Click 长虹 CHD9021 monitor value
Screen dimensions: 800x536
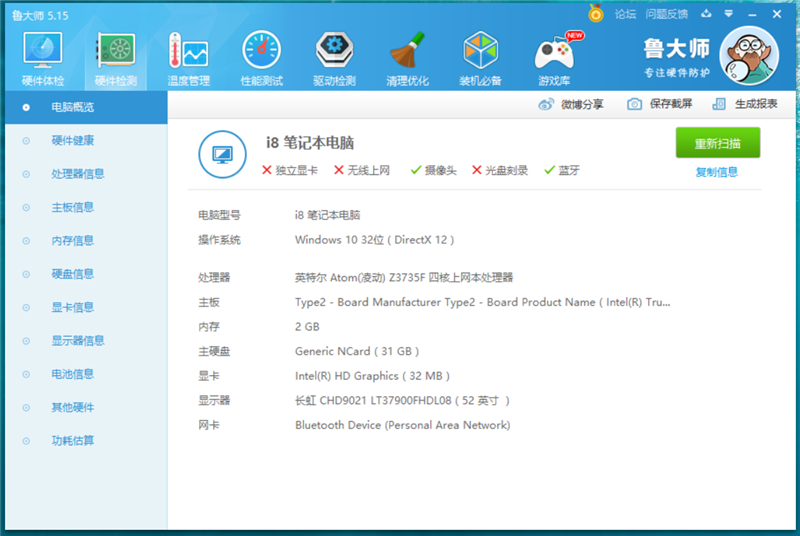pos(403,400)
